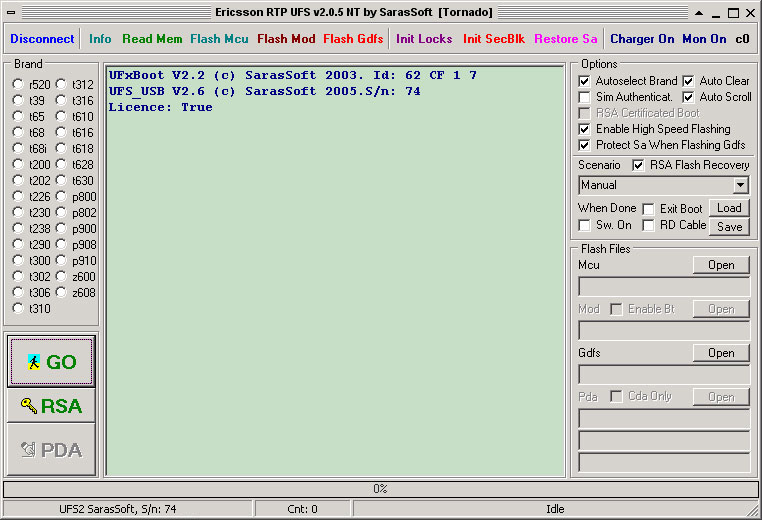Choose the z608 brand option

pyautogui.click(x=61, y=293)
